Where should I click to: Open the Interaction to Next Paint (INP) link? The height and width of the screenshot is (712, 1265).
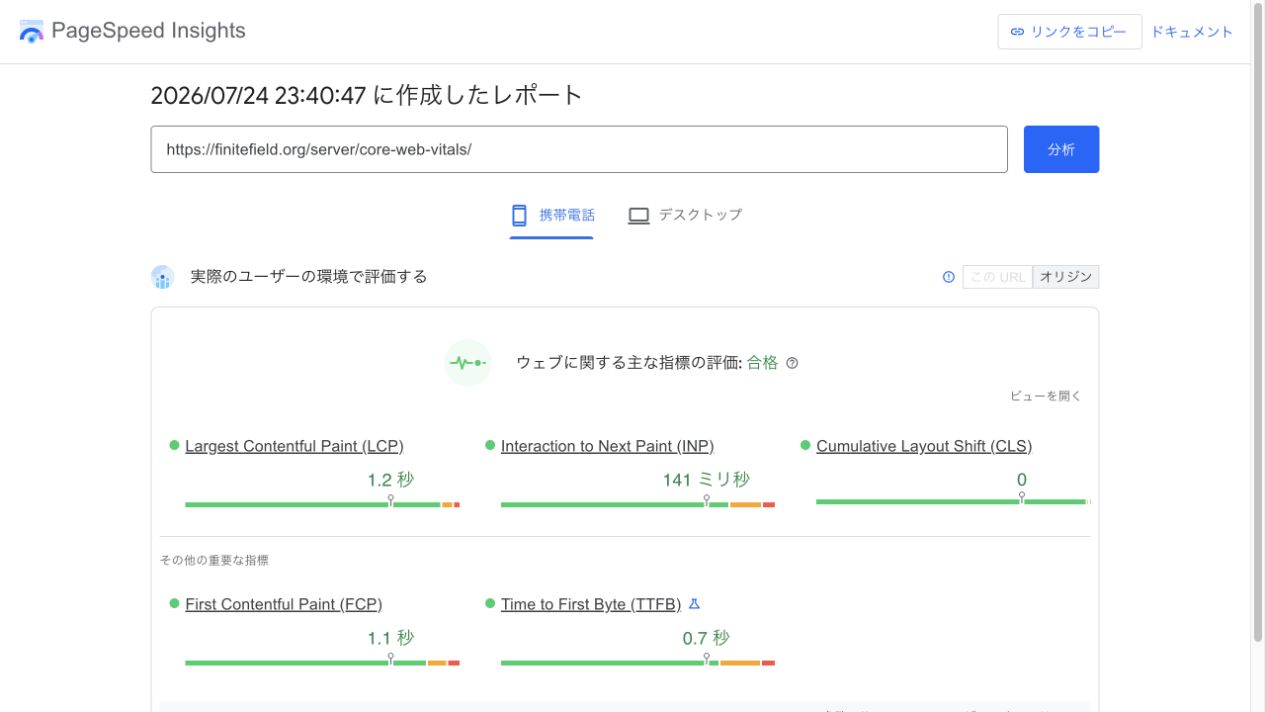(607, 446)
